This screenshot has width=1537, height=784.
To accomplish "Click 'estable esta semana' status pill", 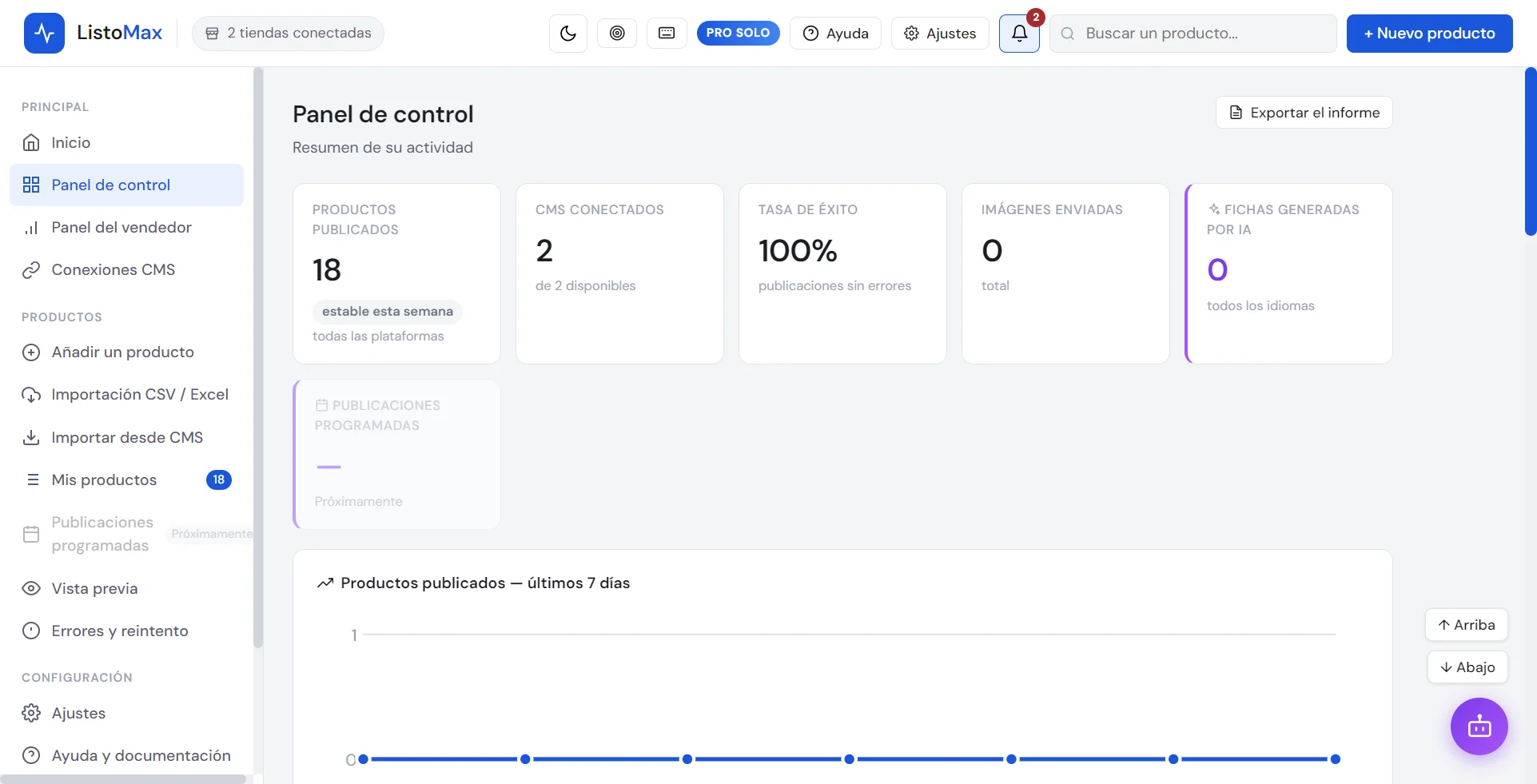I will 388,311.
